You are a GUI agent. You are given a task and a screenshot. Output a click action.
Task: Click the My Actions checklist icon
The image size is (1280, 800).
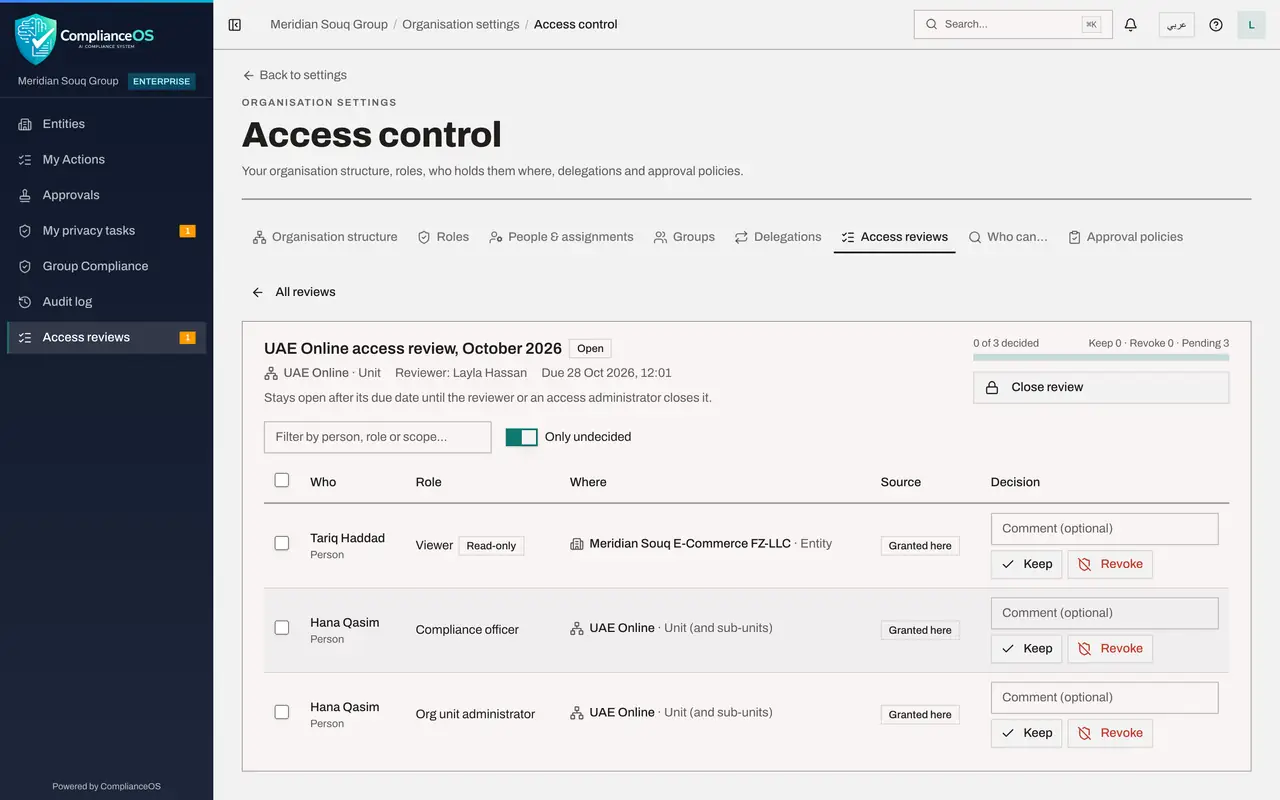pos(25,160)
